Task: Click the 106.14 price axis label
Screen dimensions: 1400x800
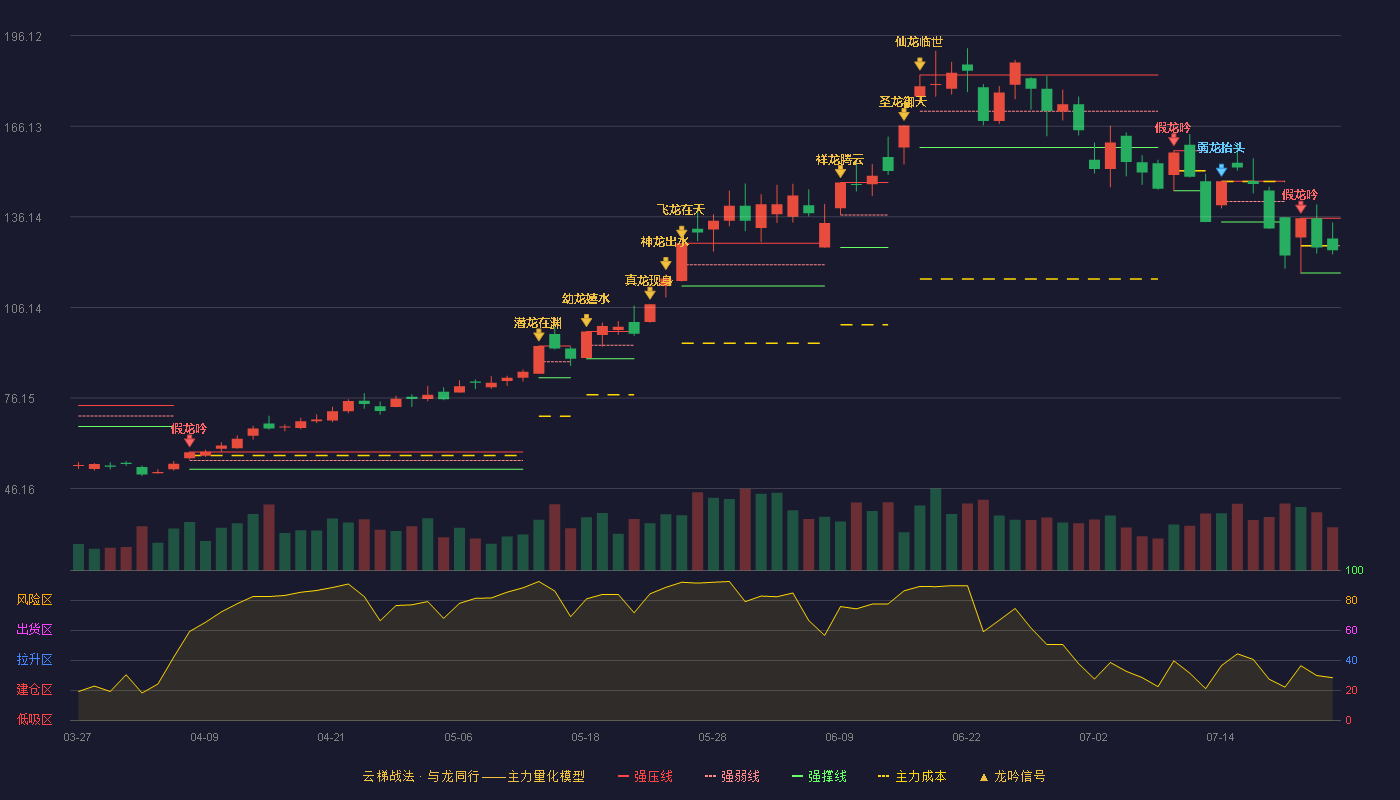Action: pyautogui.click(x=22, y=309)
